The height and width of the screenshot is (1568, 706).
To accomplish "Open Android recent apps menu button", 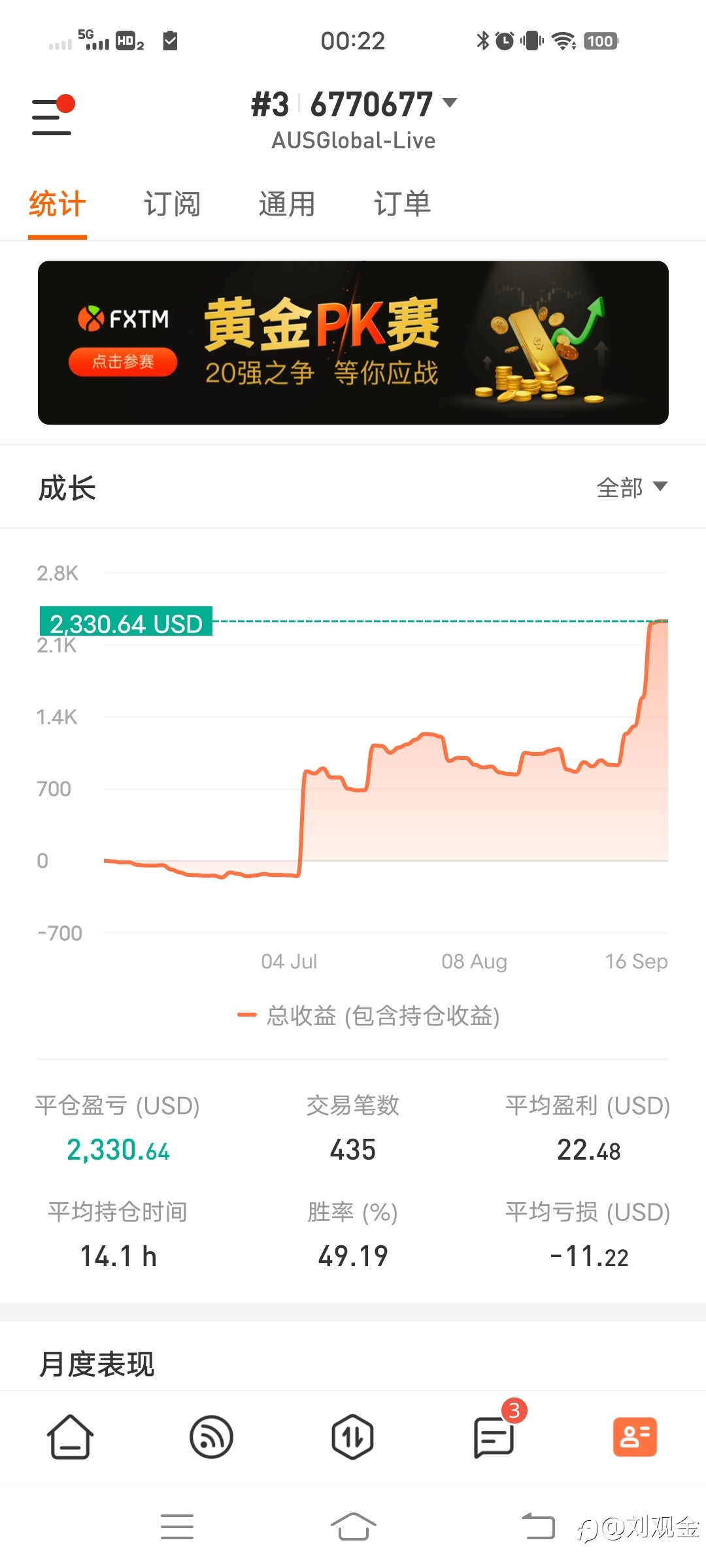I will point(177,1526).
